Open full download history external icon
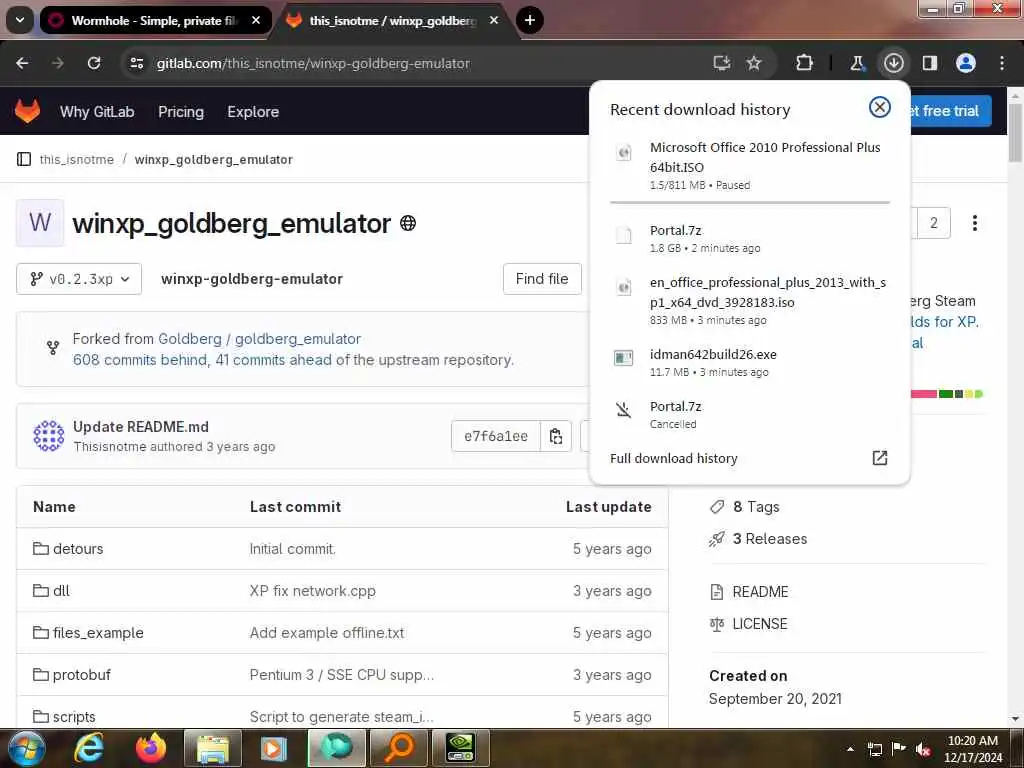Image resolution: width=1024 pixels, height=768 pixels. (x=880, y=458)
